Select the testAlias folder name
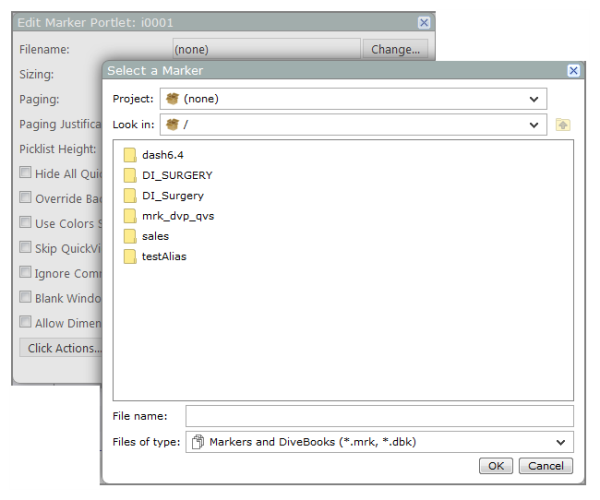Screen dimensions: 600x500 (164, 256)
